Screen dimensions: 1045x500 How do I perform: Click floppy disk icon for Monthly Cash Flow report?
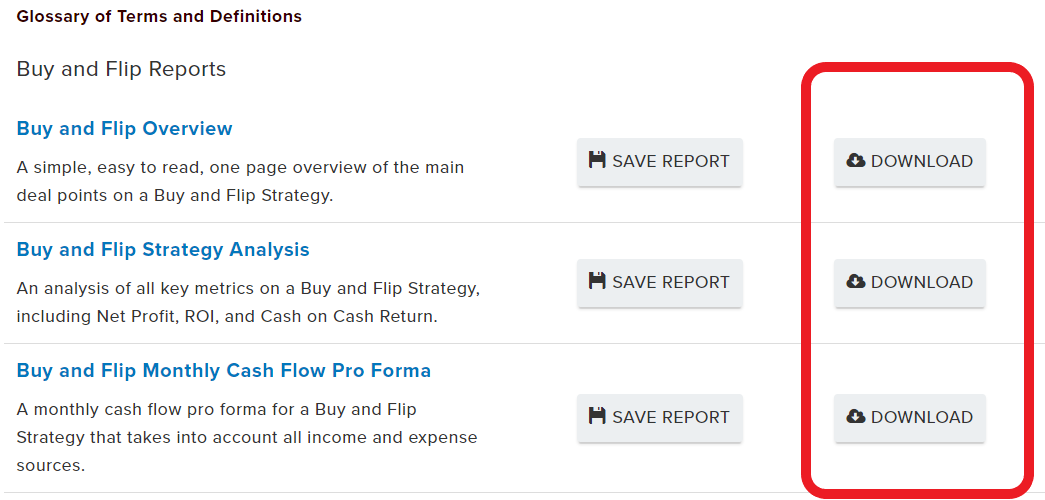(596, 416)
